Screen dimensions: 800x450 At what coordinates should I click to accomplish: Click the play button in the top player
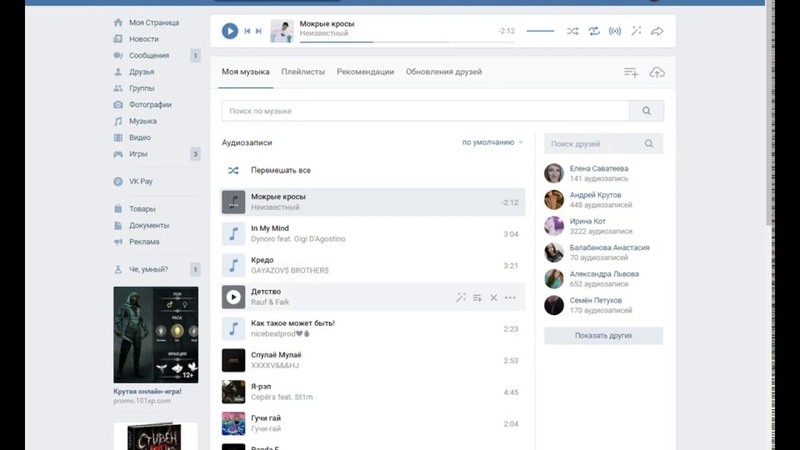pyautogui.click(x=230, y=31)
